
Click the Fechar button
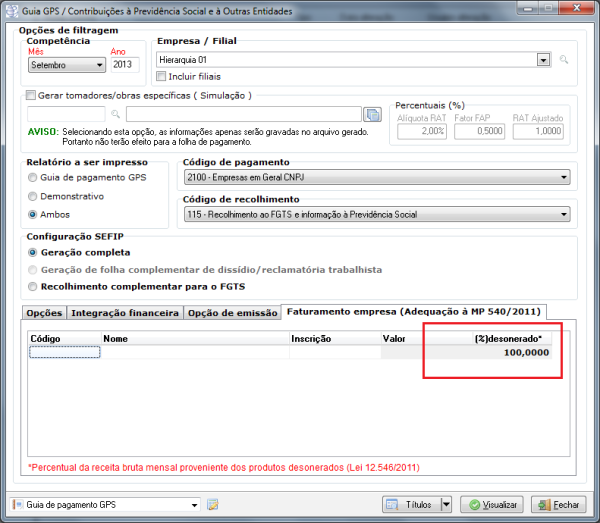click(559, 505)
